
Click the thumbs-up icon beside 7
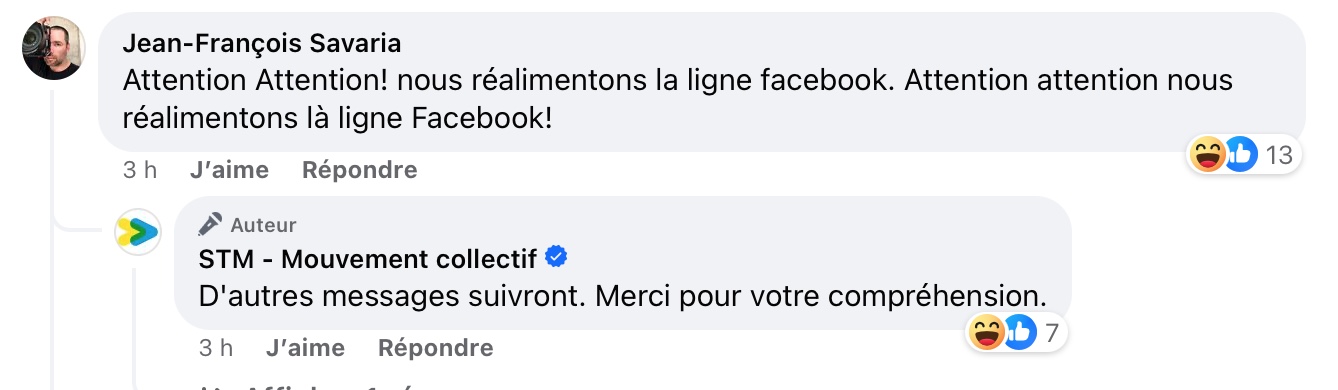pos(1018,332)
